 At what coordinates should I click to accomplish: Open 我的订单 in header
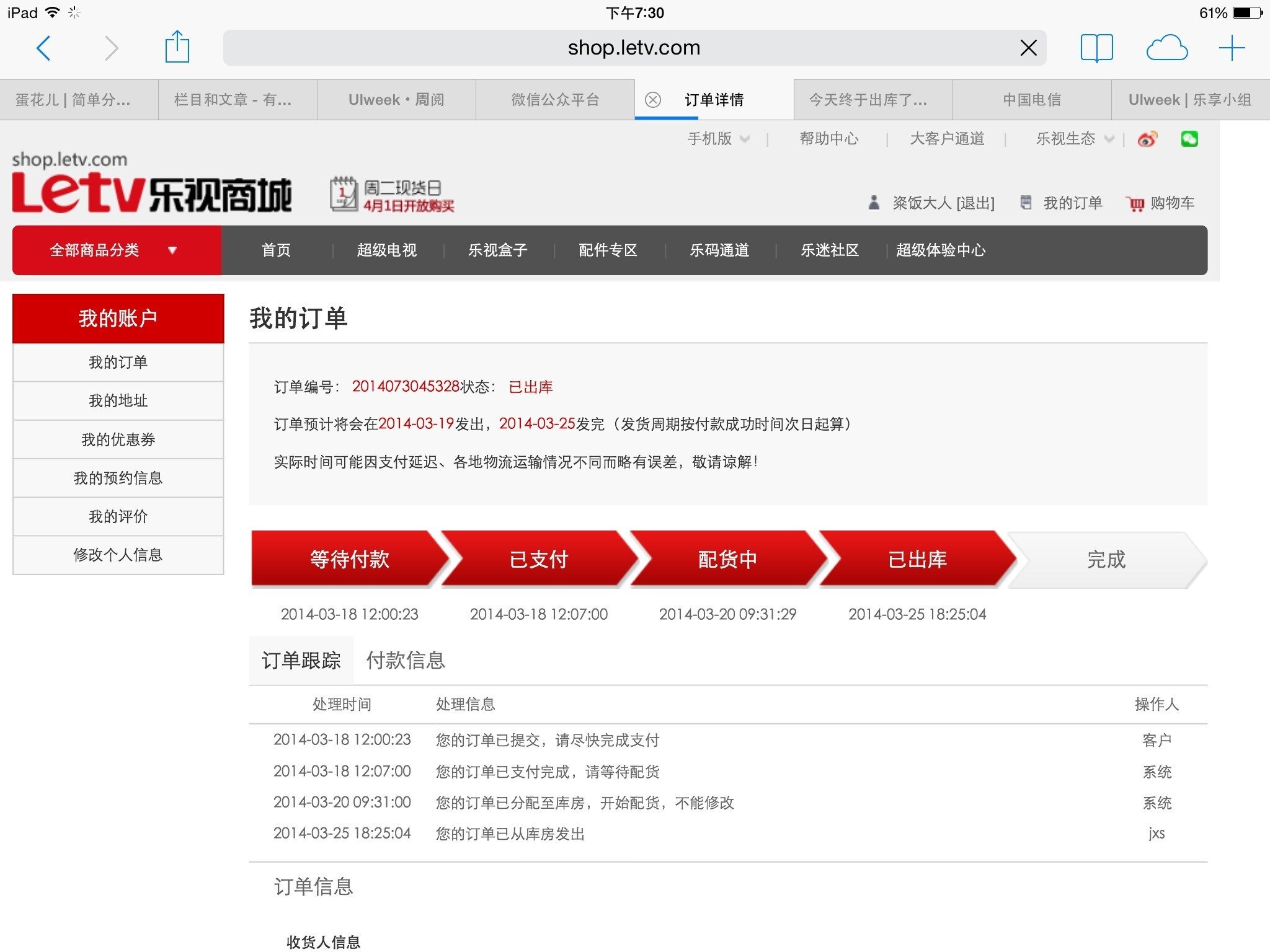pos(1073,203)
